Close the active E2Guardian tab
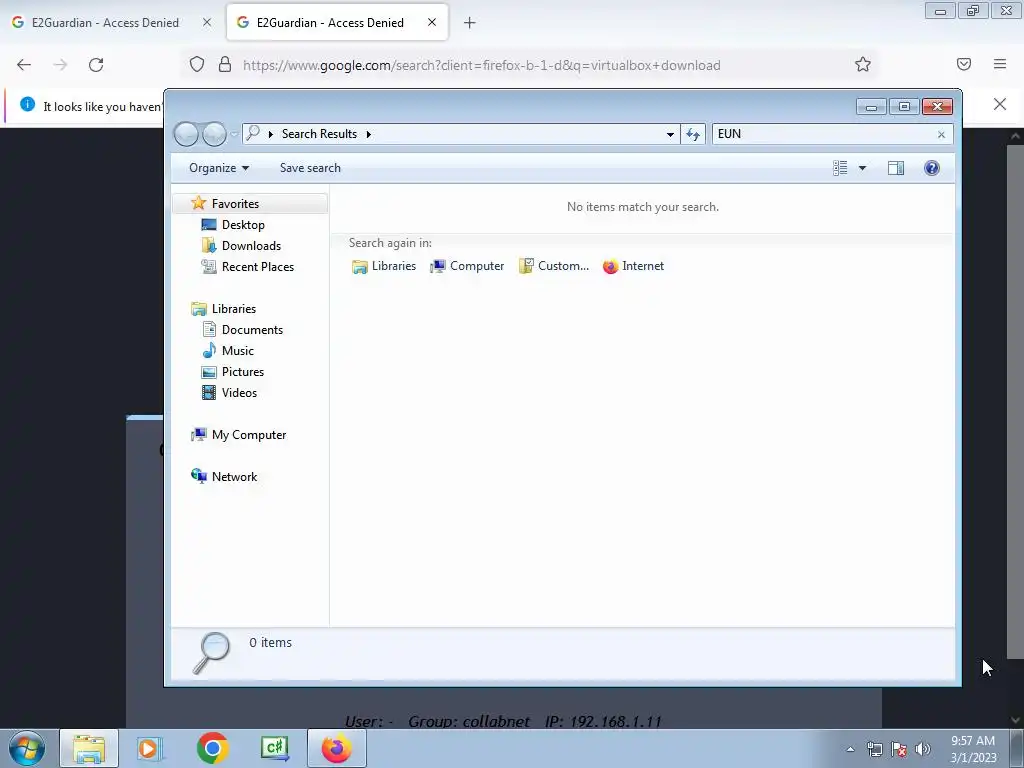This screenshot has height=768, width=1024. (432, 22)
